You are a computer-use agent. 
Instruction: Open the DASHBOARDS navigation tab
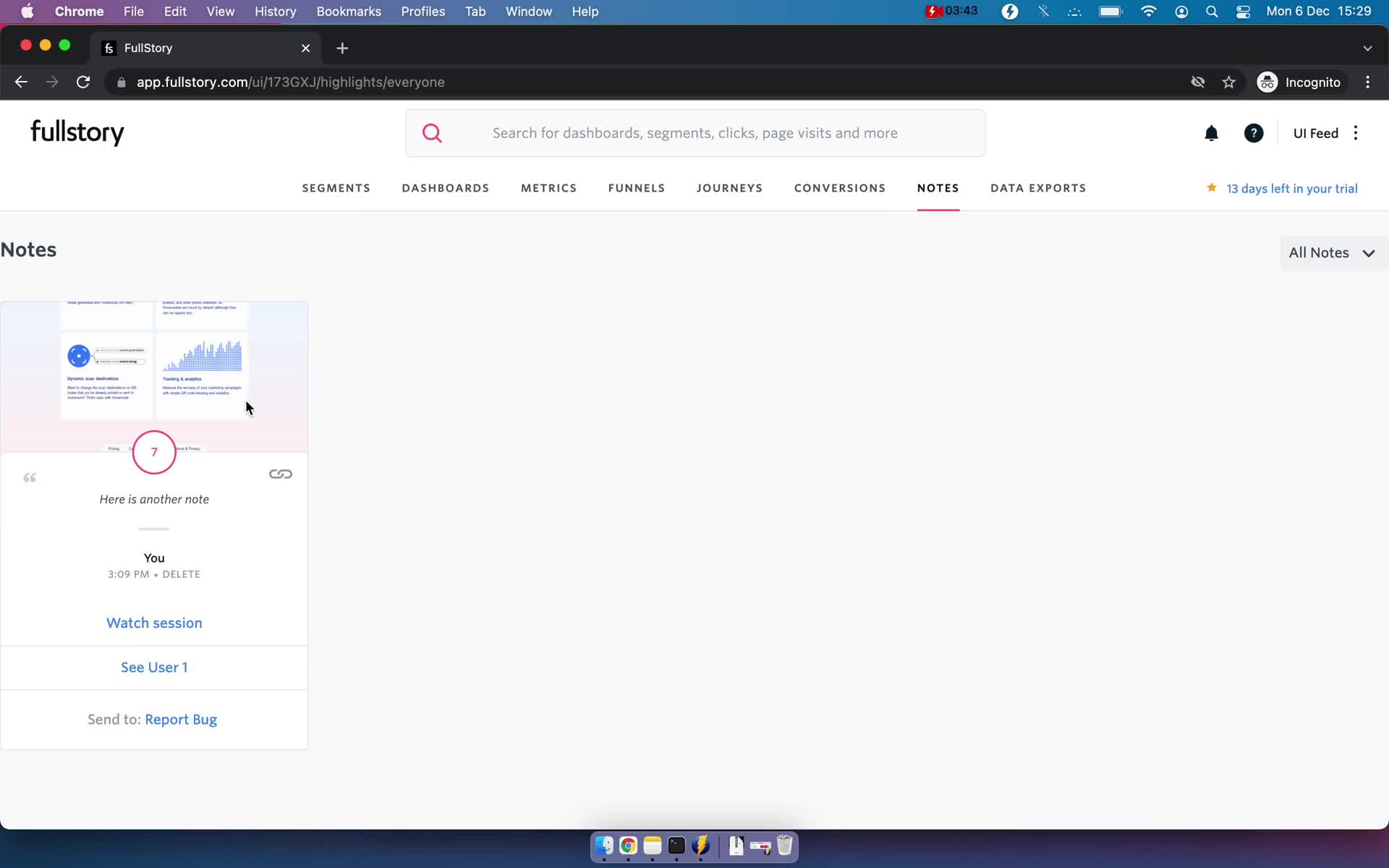click(445, 188)
